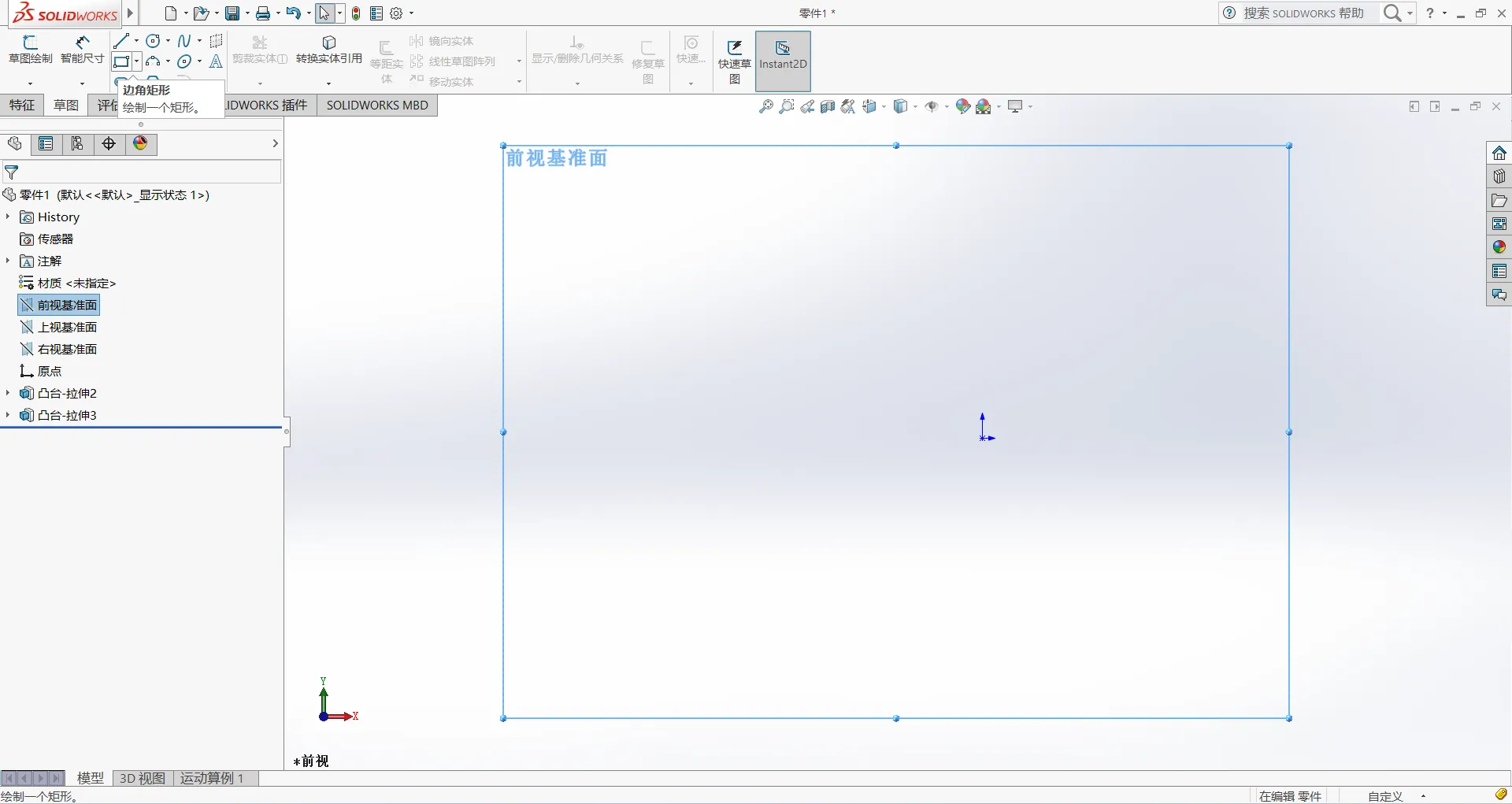Expand the History folder

[8, 217]
